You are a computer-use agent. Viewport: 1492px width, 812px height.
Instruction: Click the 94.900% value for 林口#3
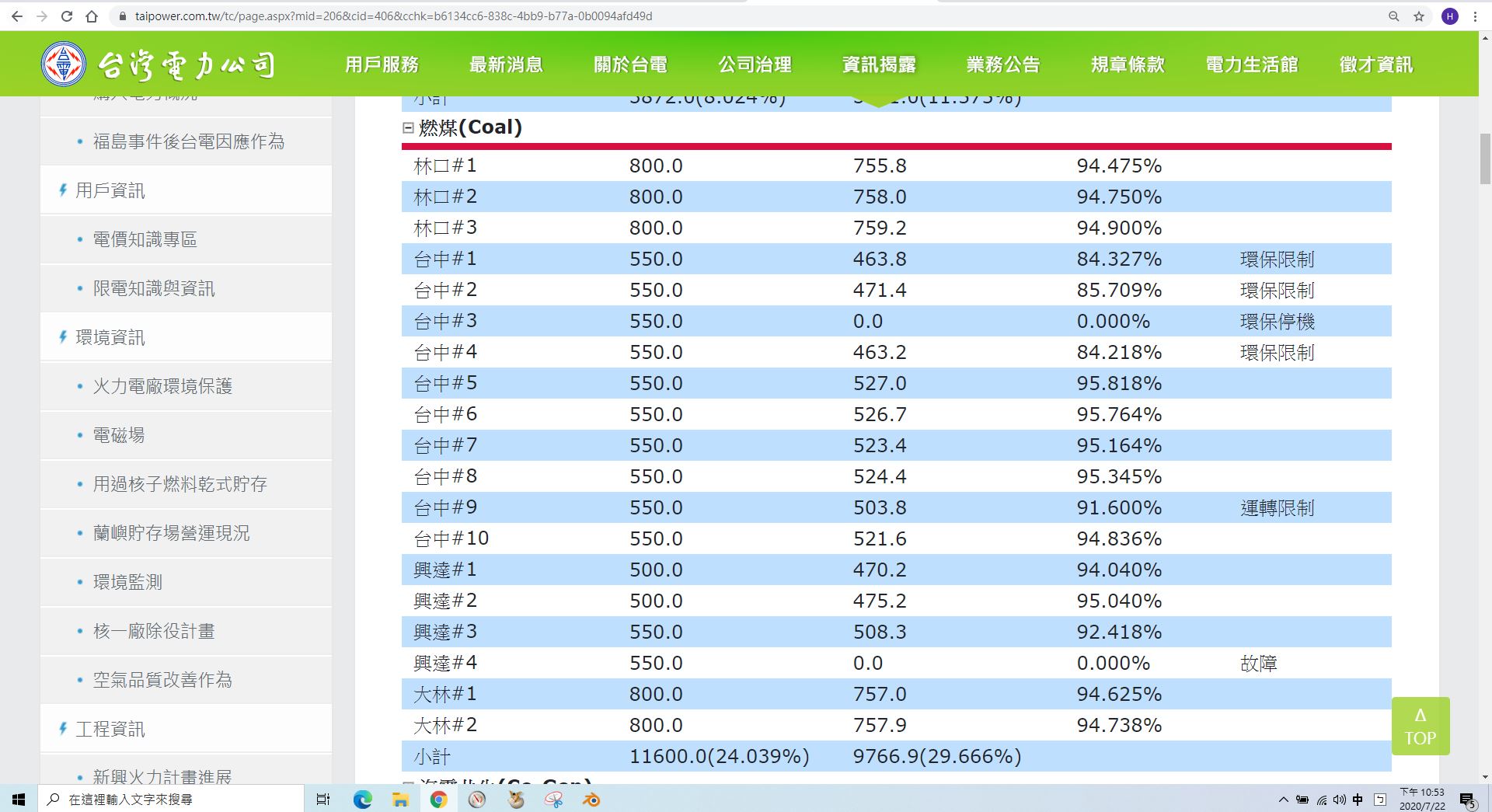1119,228
